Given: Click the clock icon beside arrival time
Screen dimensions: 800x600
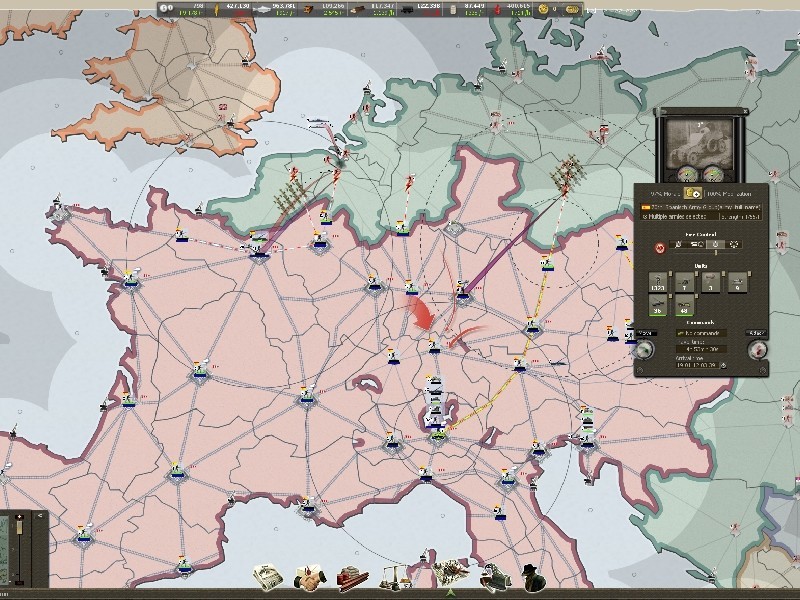Looking at the screenshot, I should coord(723,365).
